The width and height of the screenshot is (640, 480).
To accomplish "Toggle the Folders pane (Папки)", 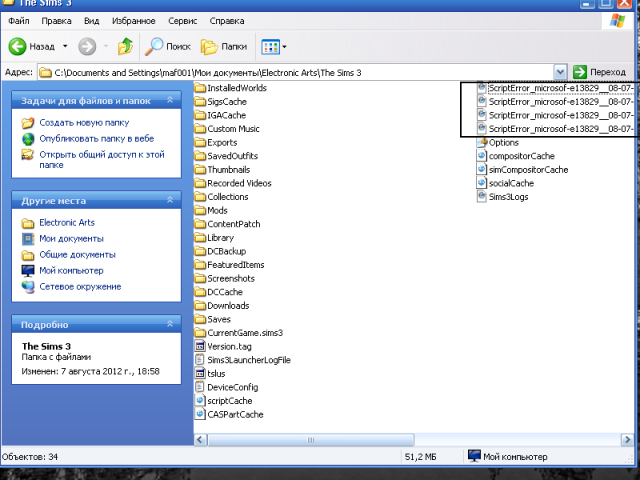I will [224, 46].
